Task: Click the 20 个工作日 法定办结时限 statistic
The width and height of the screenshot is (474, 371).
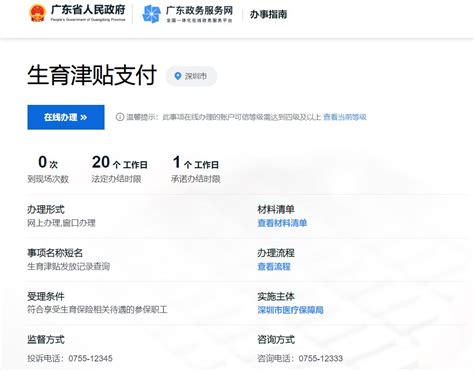Action: 119,169
